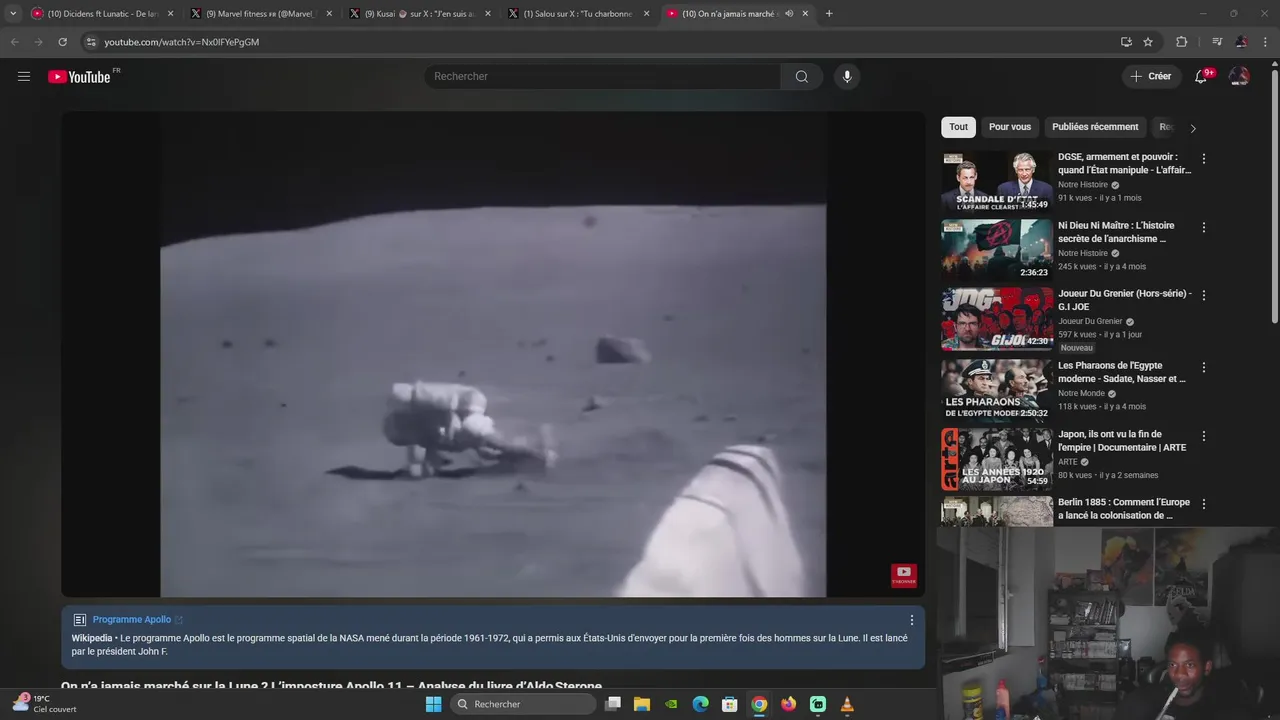Viewport: 1280px width, 720px height.
Task: Focus the Rechercher YouTube search field
Action: 603,77
